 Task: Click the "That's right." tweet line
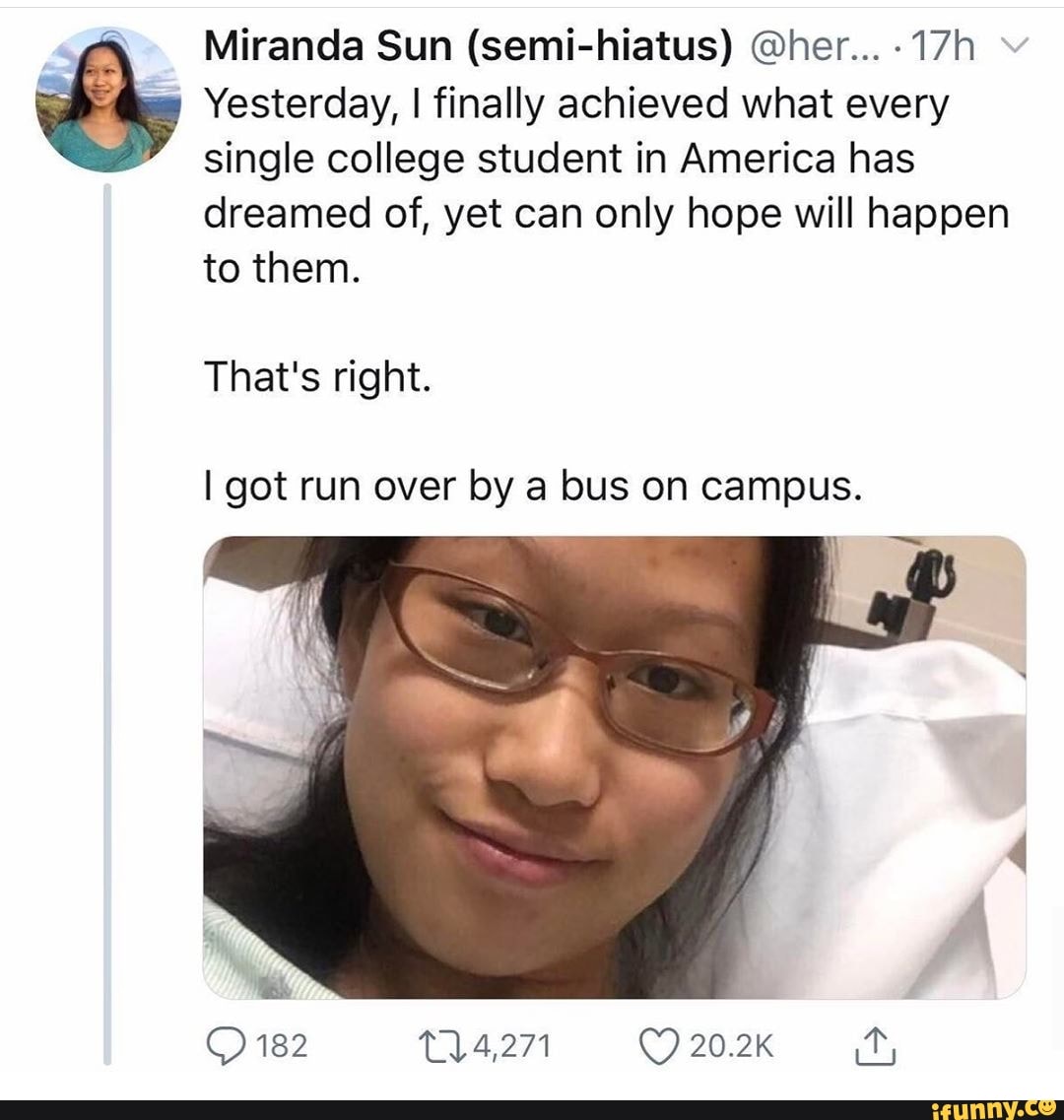tap(317, 376)
